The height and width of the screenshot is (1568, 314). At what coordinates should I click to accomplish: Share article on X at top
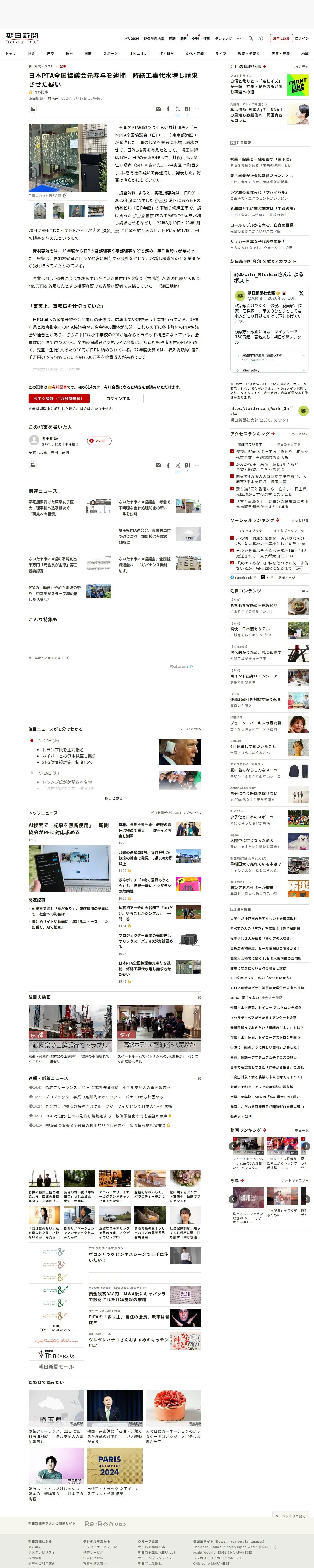coord(177,109)
